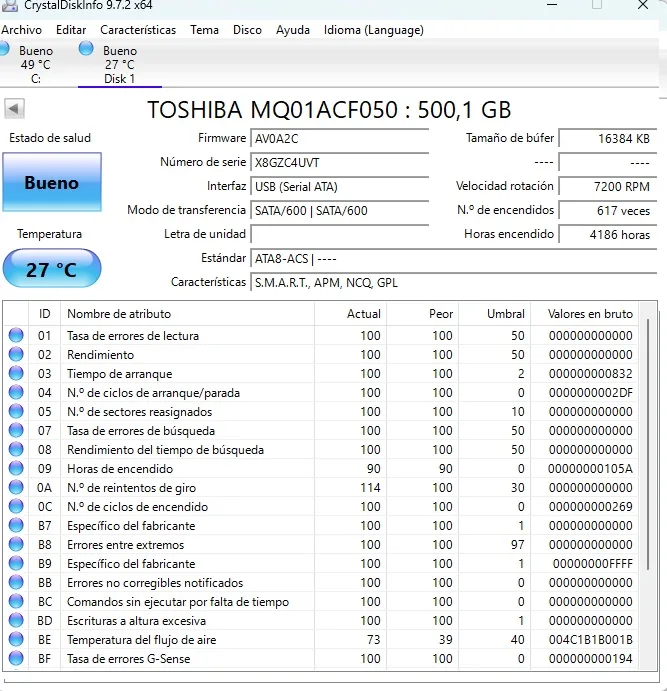
Task: Click the Nombre de atributo column header
Action: (187, 314)
